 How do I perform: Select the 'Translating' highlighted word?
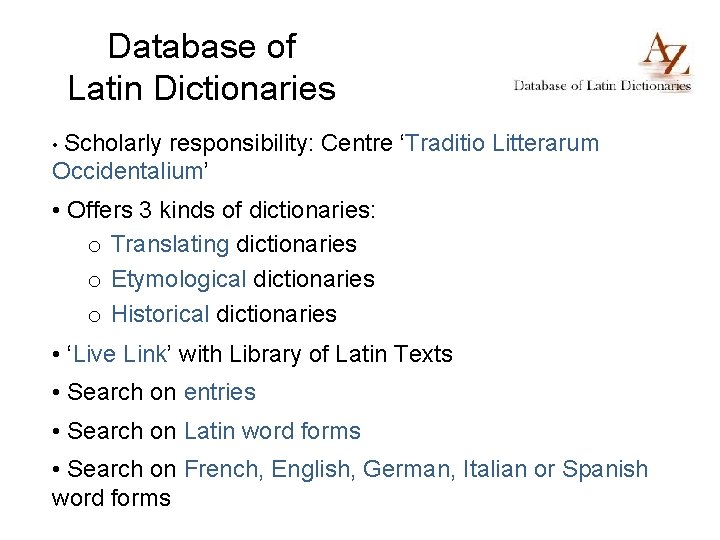170,244
